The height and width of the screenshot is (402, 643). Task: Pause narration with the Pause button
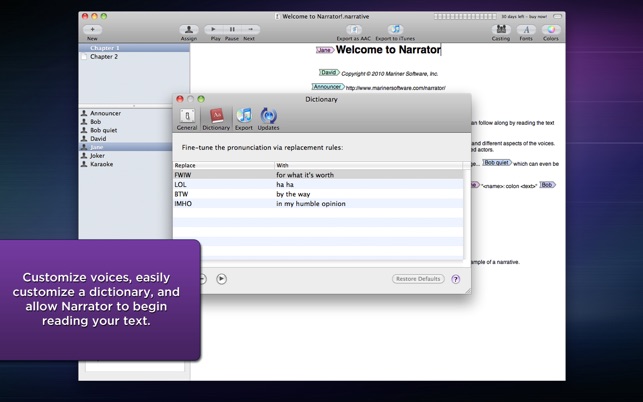pyautogui.click(x=232, y=30)
